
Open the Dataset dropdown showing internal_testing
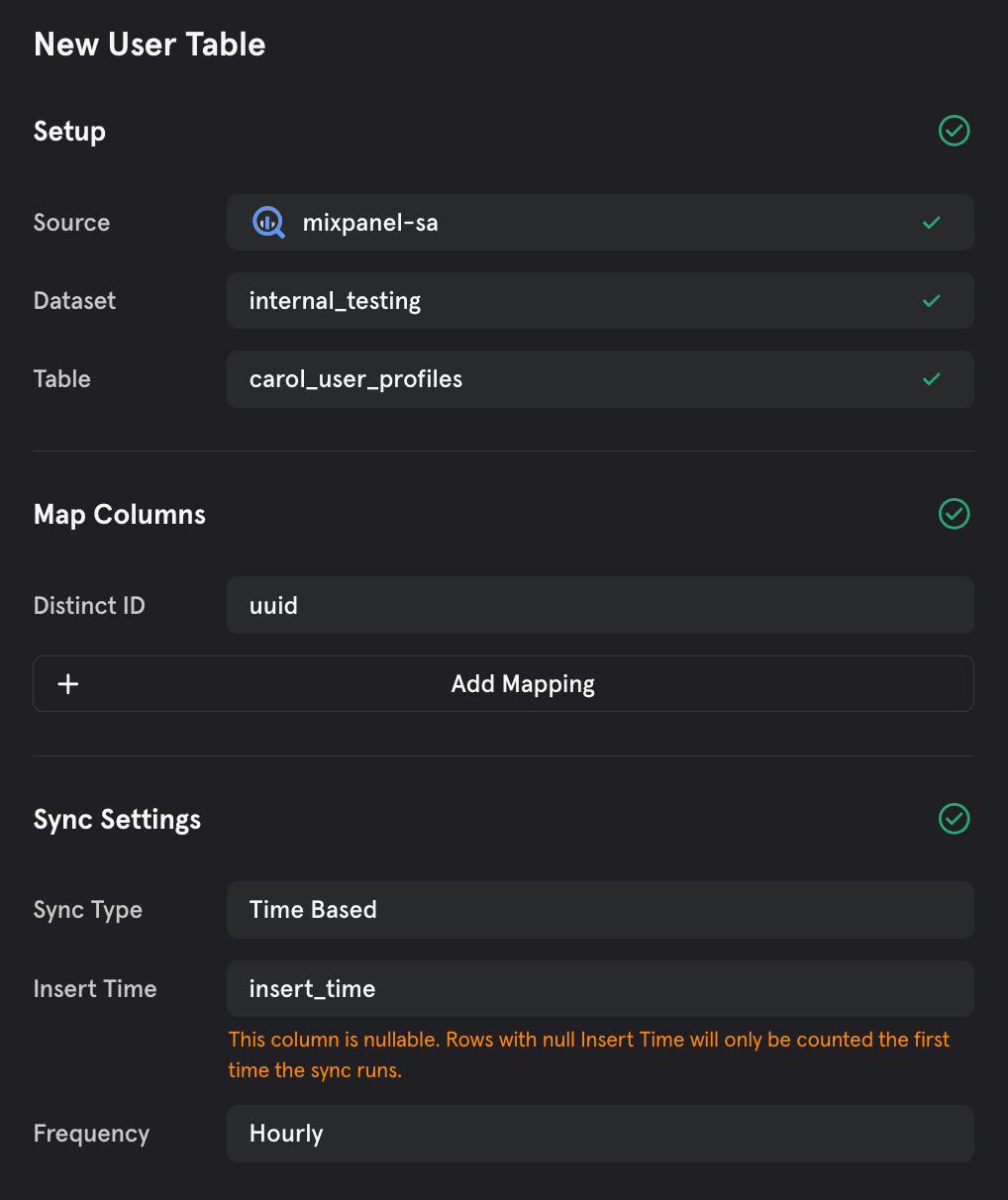[x=599, y=301]
